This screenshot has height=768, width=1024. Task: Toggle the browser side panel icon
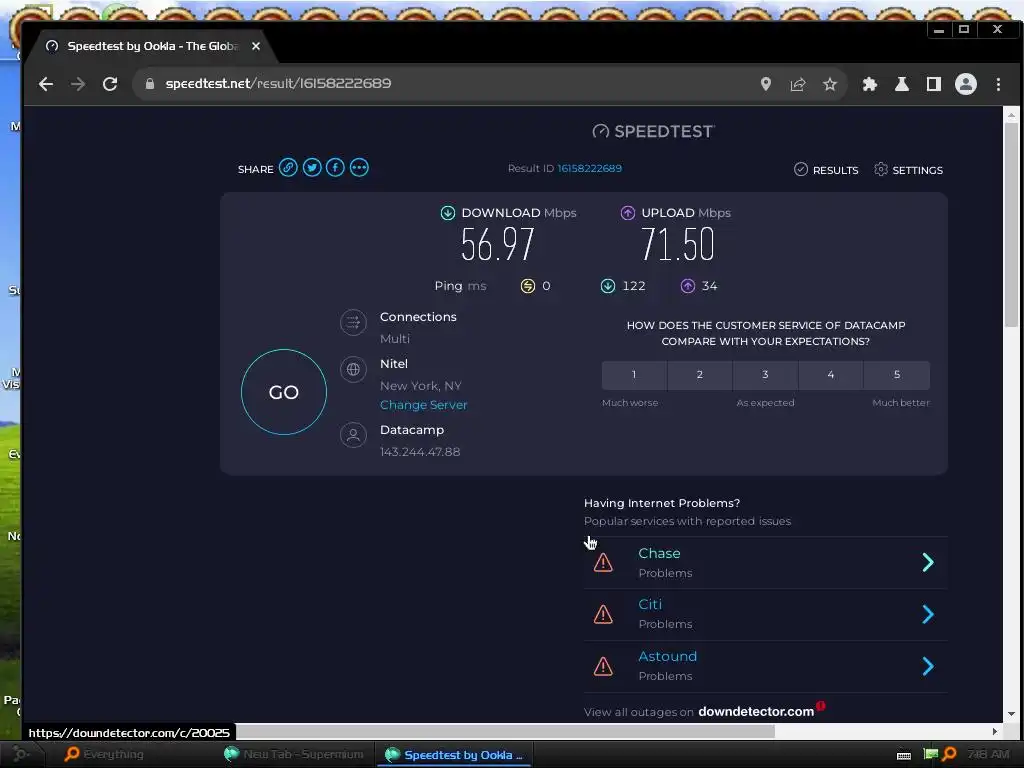tap(934, 84)
